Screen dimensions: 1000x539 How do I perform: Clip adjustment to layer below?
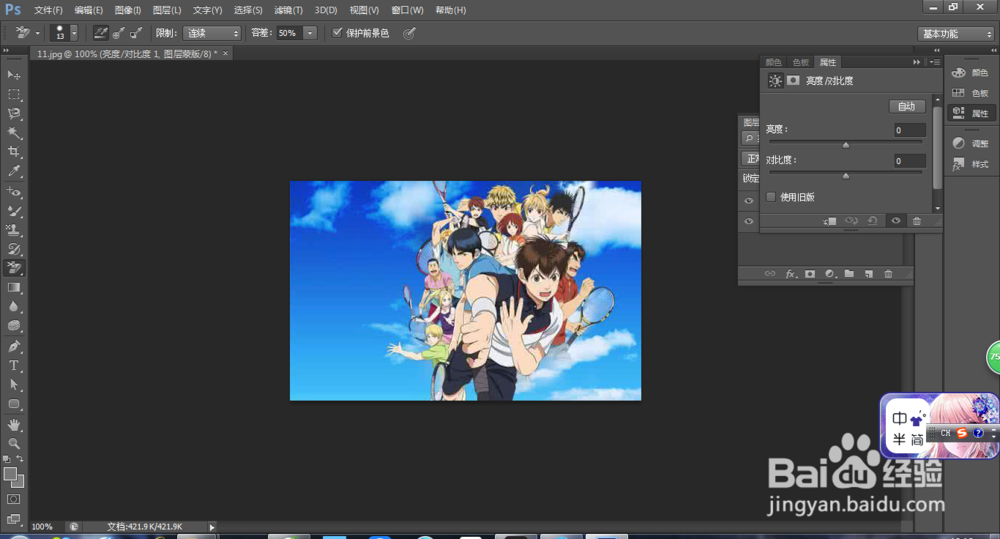coord(830,221)
